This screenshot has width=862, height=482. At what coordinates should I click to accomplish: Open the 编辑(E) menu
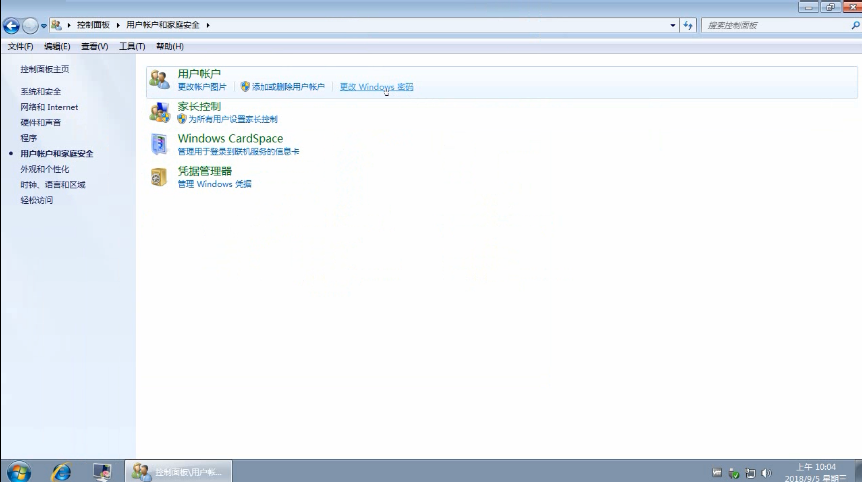pyautogui.click(x=57, y=47)
